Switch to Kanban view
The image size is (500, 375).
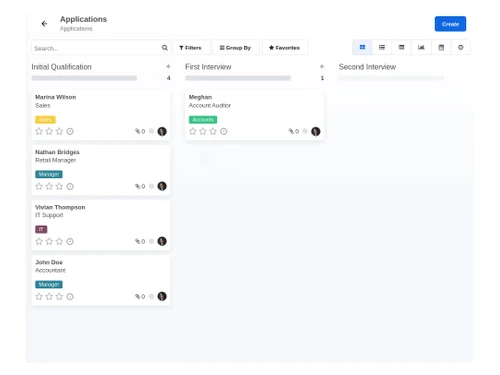click(362, 47)
